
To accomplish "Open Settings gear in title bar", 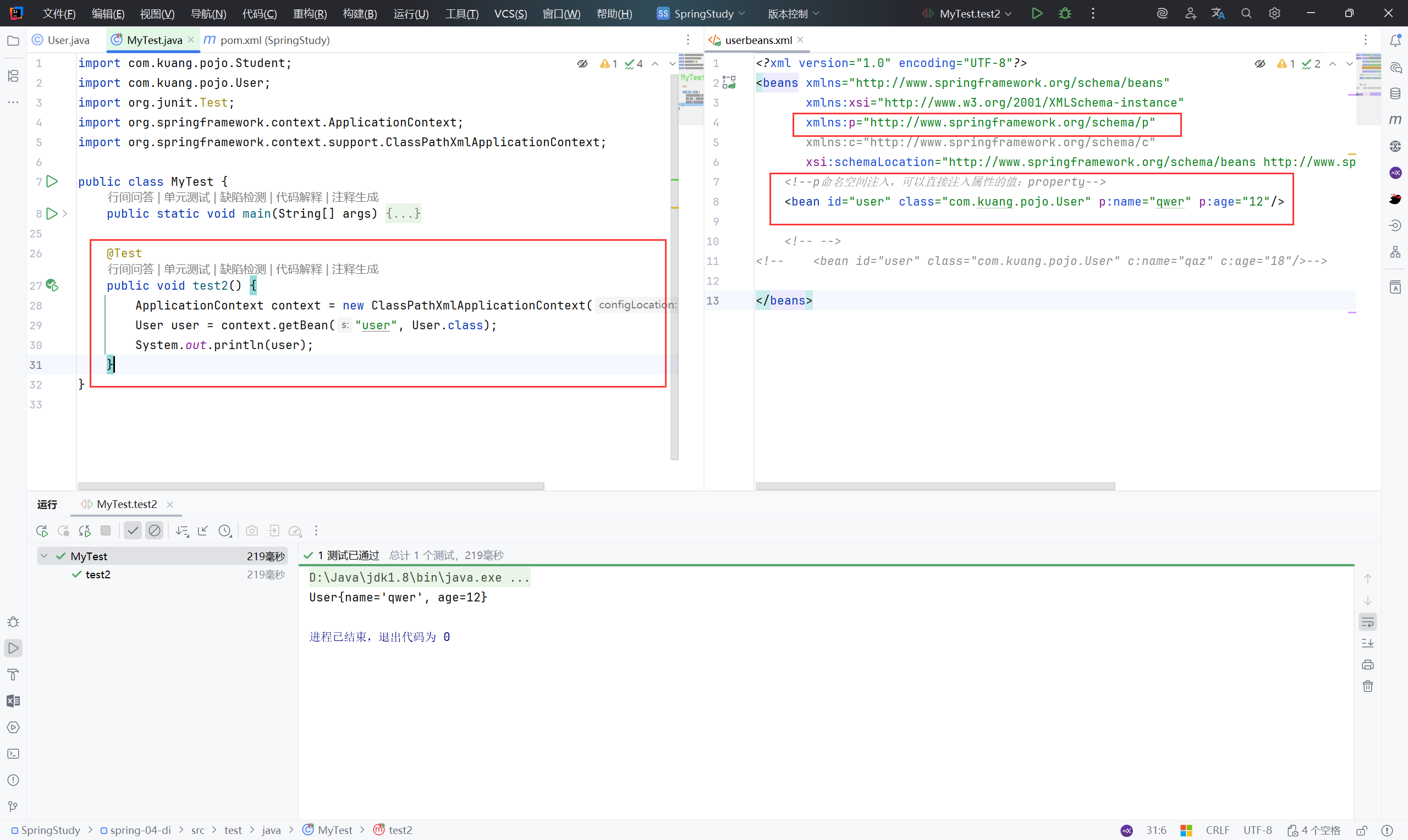I will [1274, 14].
